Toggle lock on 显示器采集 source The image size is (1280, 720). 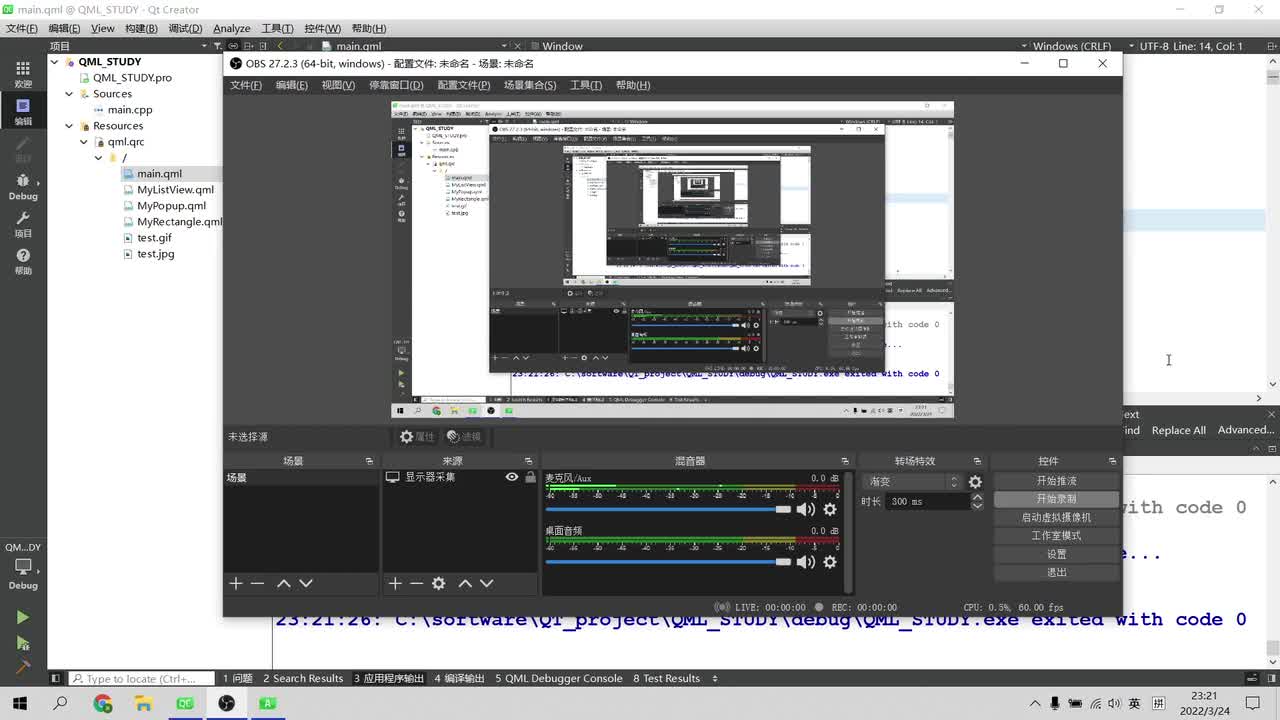[x=530, y=477]
